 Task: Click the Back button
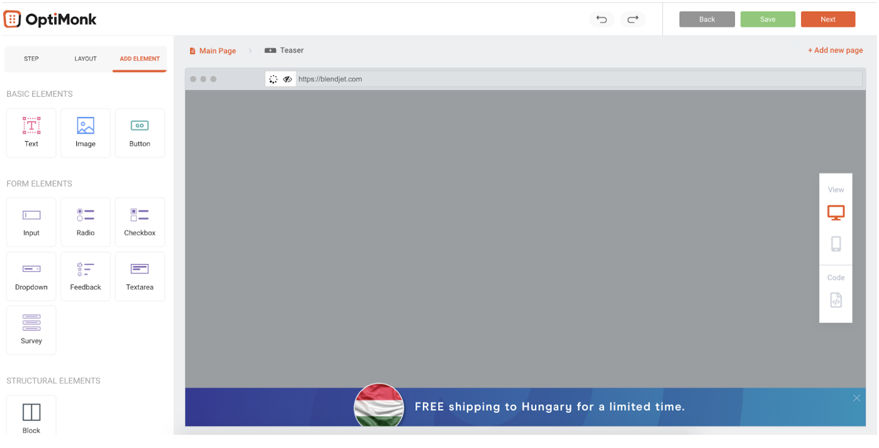[707, 19]
